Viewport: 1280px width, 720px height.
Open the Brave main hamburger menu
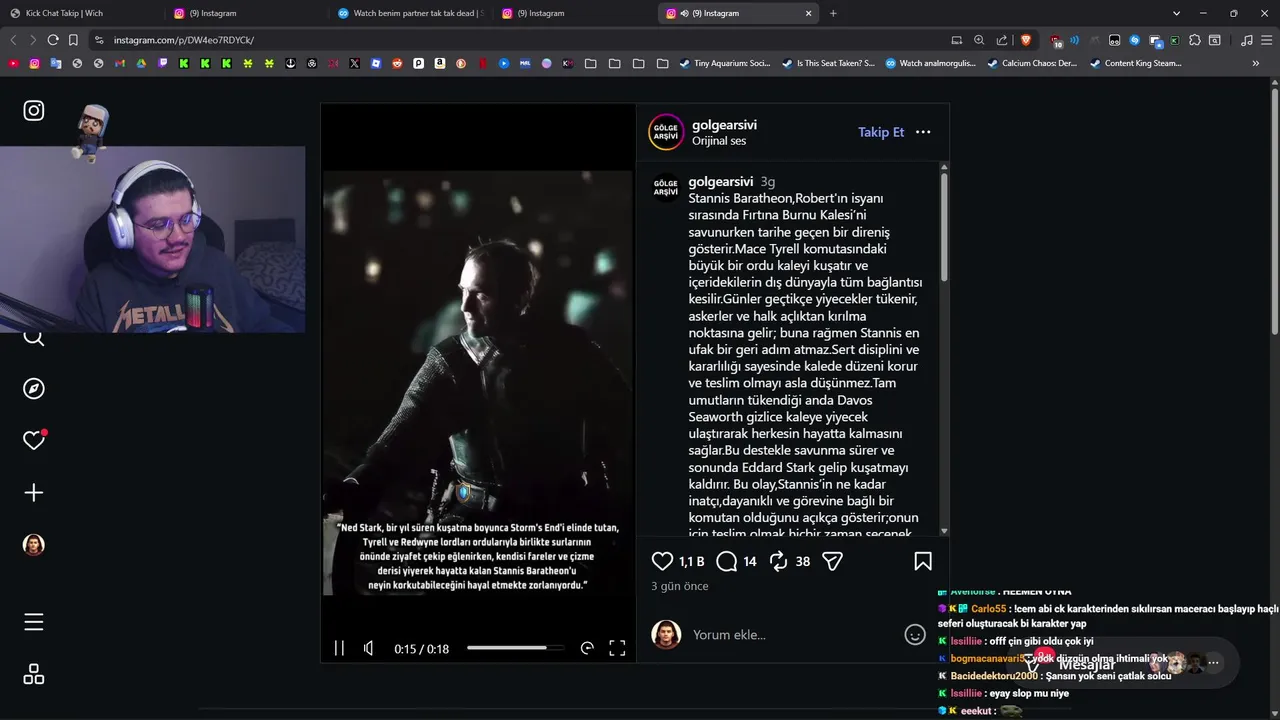(x=1267, y=40)
